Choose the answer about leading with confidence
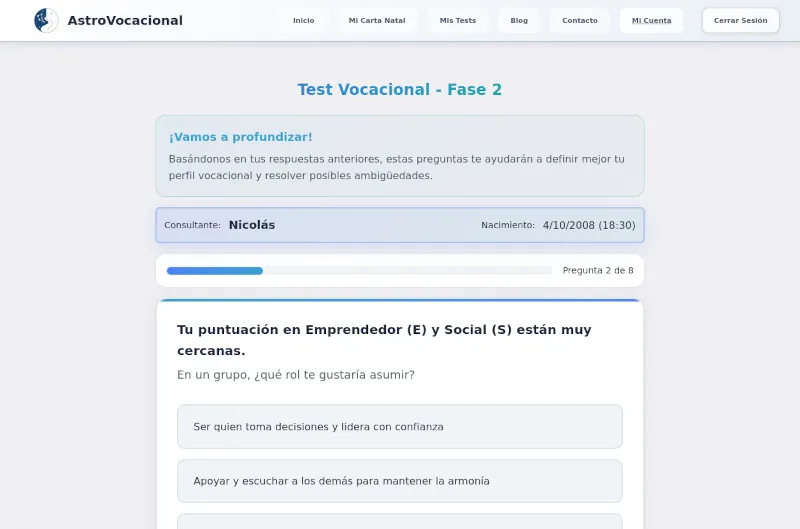This screenshot has width=800, height=529. tap(400, 427)
